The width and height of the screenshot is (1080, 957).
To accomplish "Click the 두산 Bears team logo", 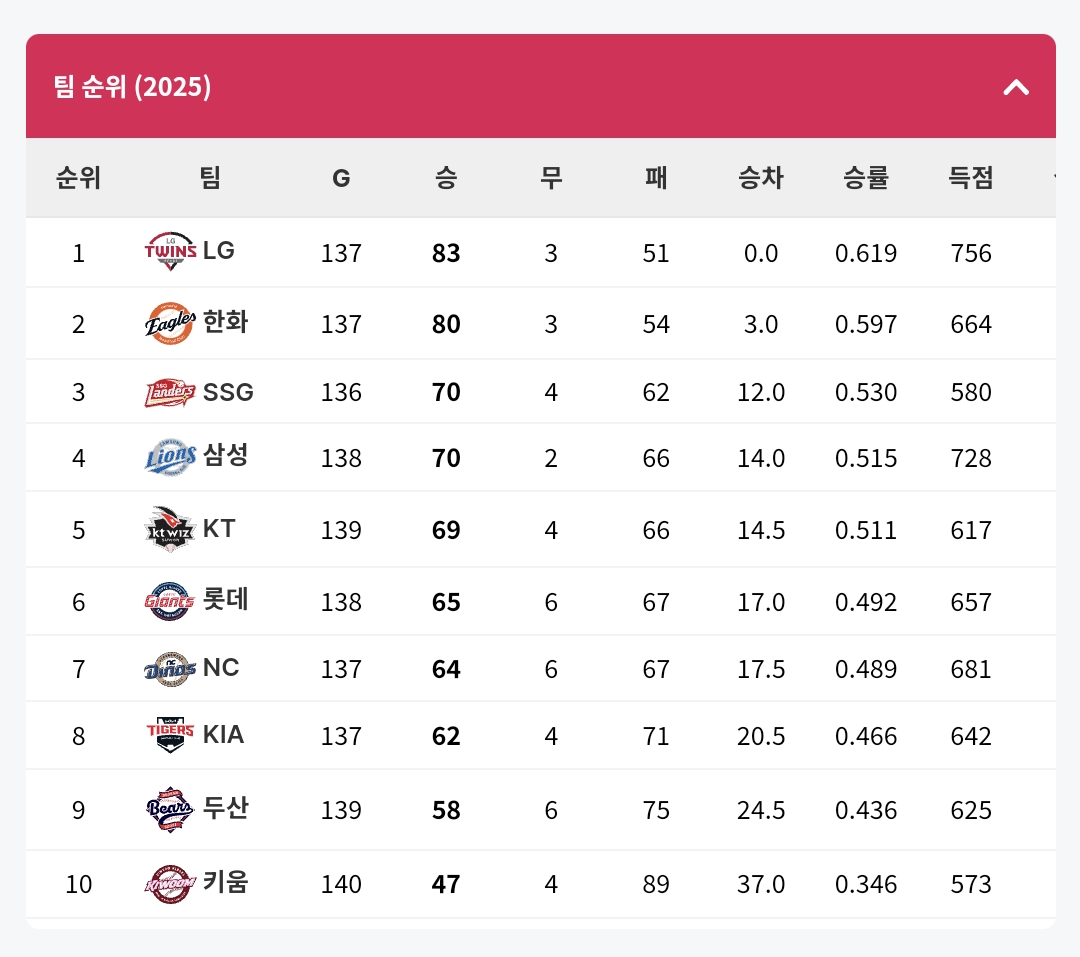I will coord(170,809).
